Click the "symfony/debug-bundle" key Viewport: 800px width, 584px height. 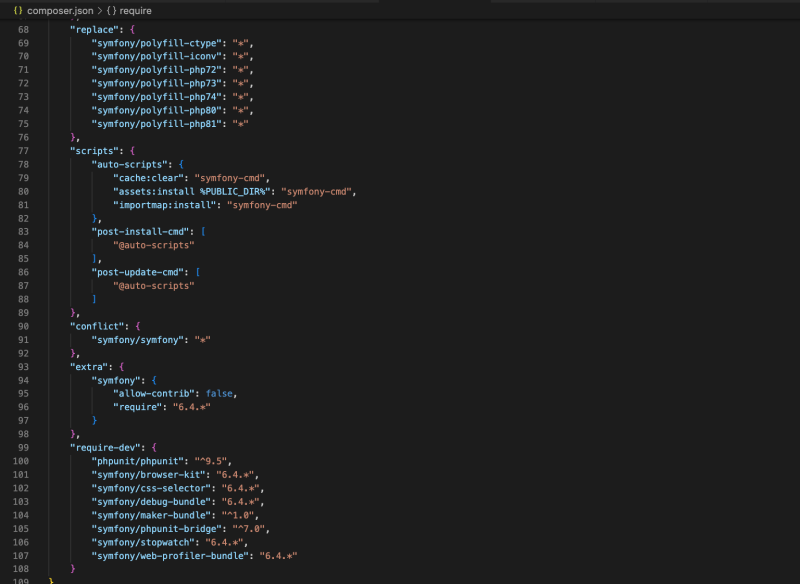point(151,502)
